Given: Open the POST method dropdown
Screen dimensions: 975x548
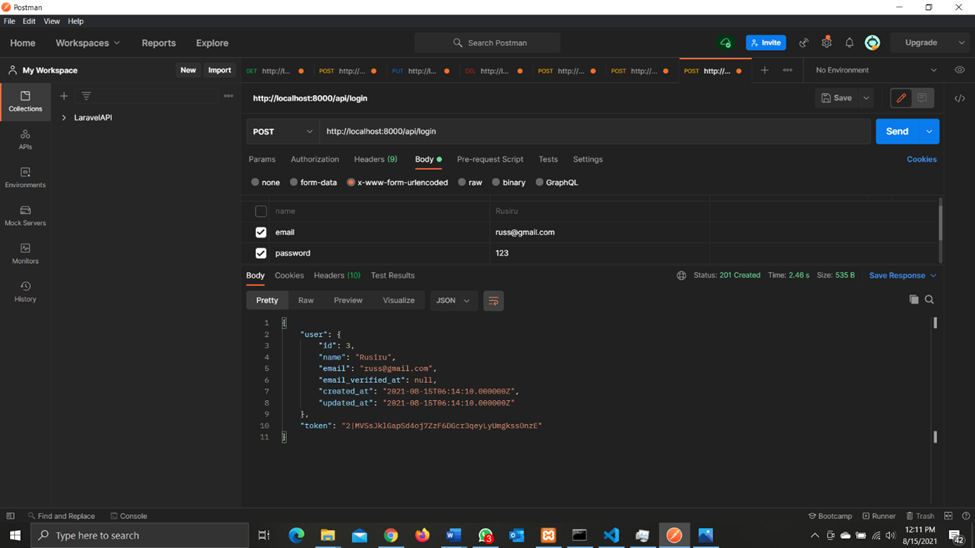Looking at the screenshot, I should click(282, 131).
